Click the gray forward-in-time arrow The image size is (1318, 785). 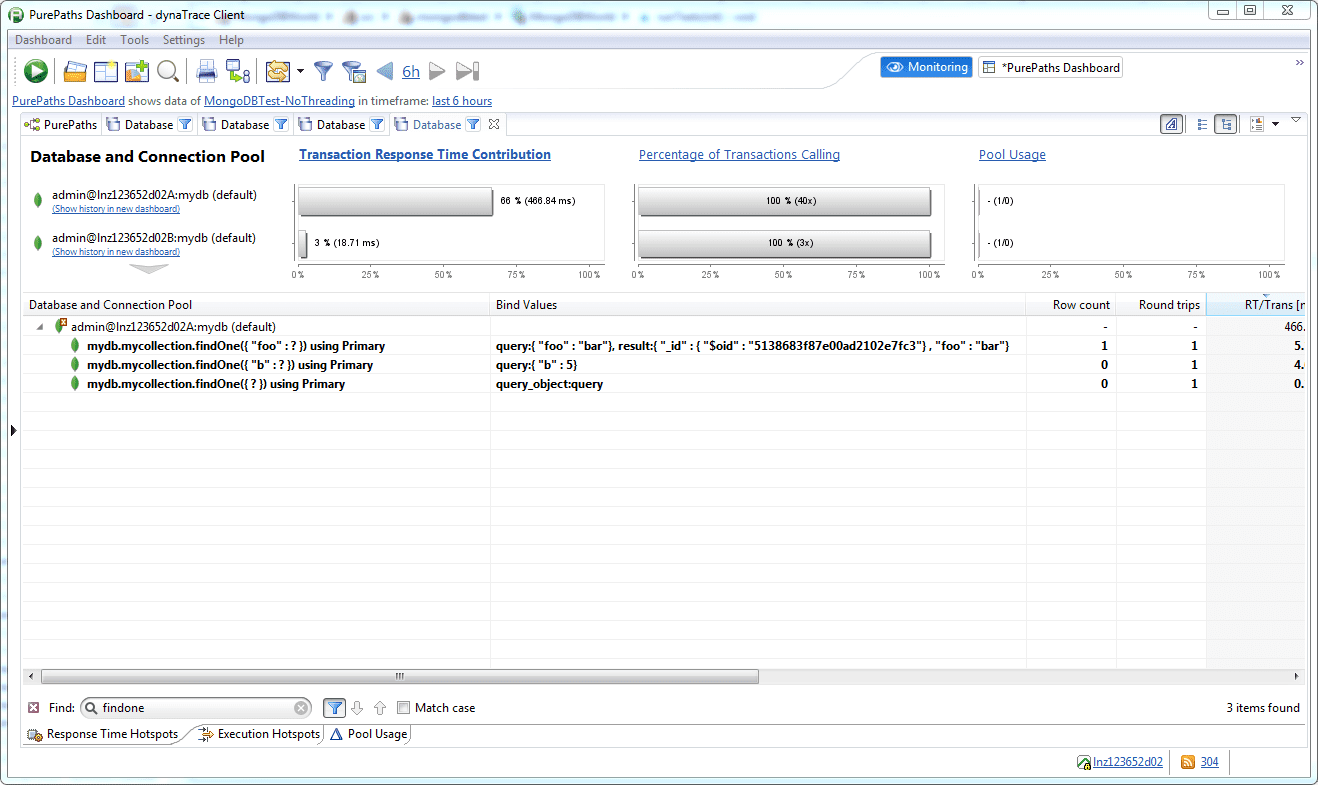coord(437,71)
